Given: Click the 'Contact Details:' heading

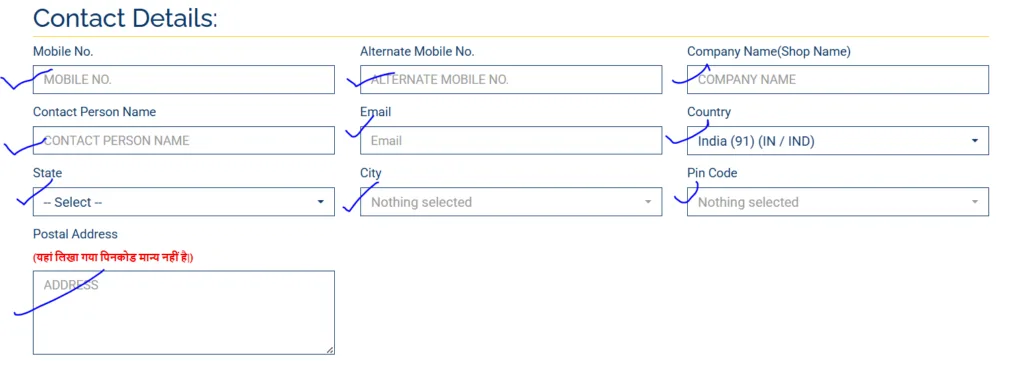Looking at the screenshot, I should tap(125, 18).
